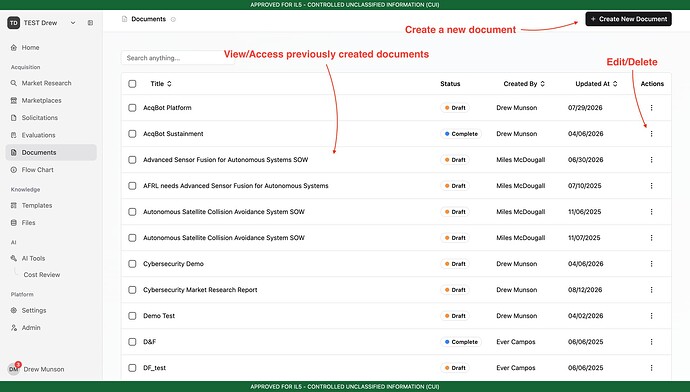Screen dimensions: 690x392
Task: Check the Cybersecurity Market Research Report checkbox
Action: click(132, 290)
